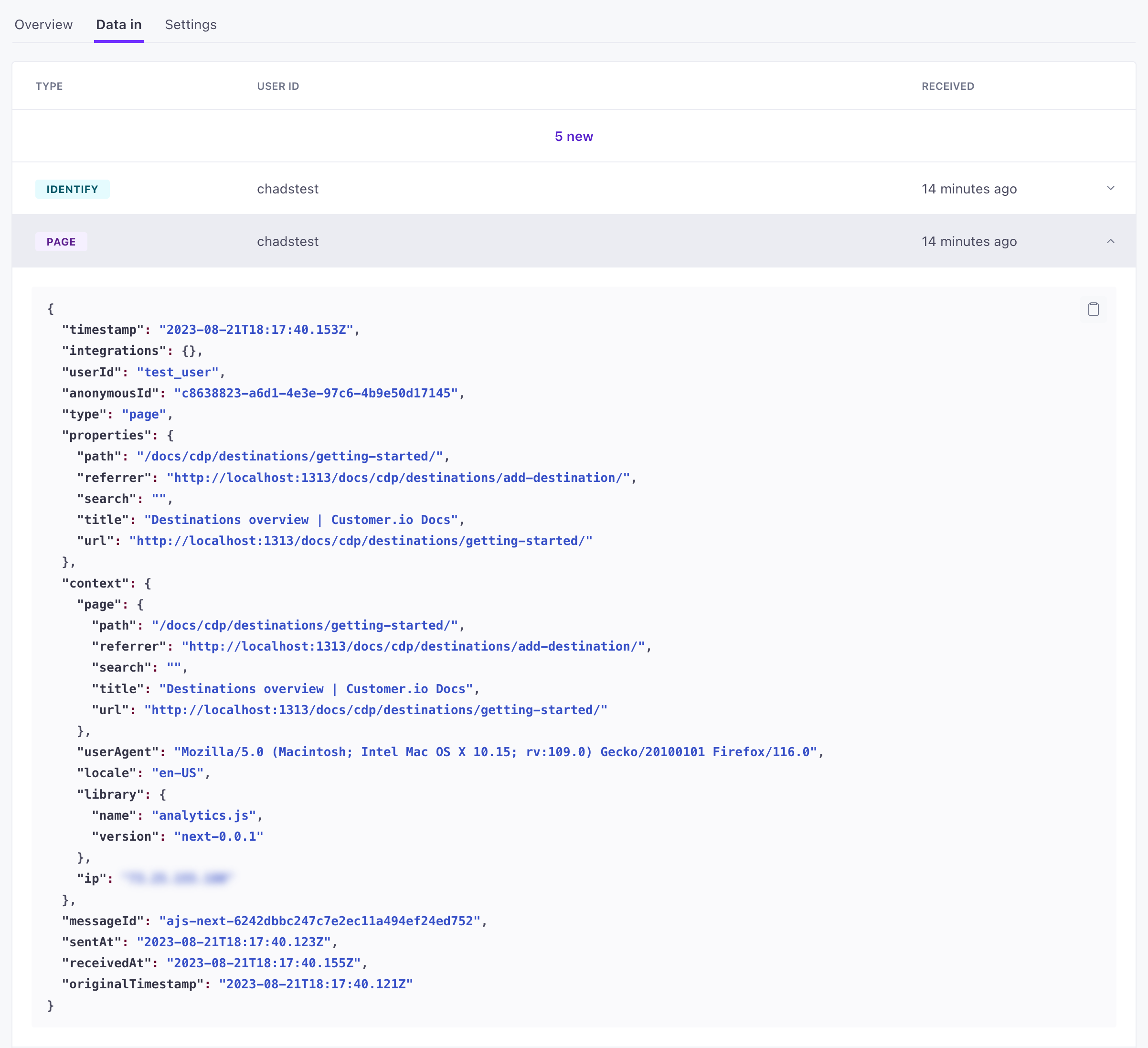
Task: Click sentAt value 2023-08-21T18:17:40.123Z
Action: click(x=234, y=942)
